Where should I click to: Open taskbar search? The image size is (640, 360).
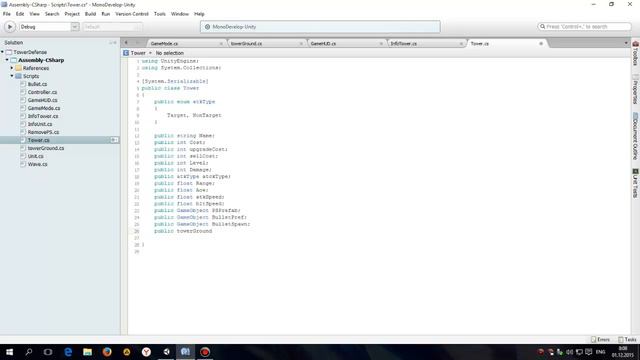(29, 352)
